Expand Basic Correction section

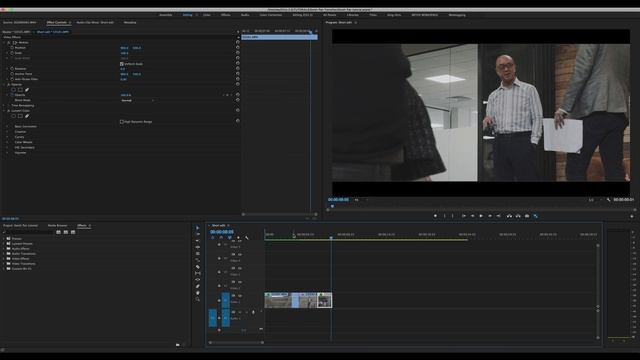(x=8, y=127)
